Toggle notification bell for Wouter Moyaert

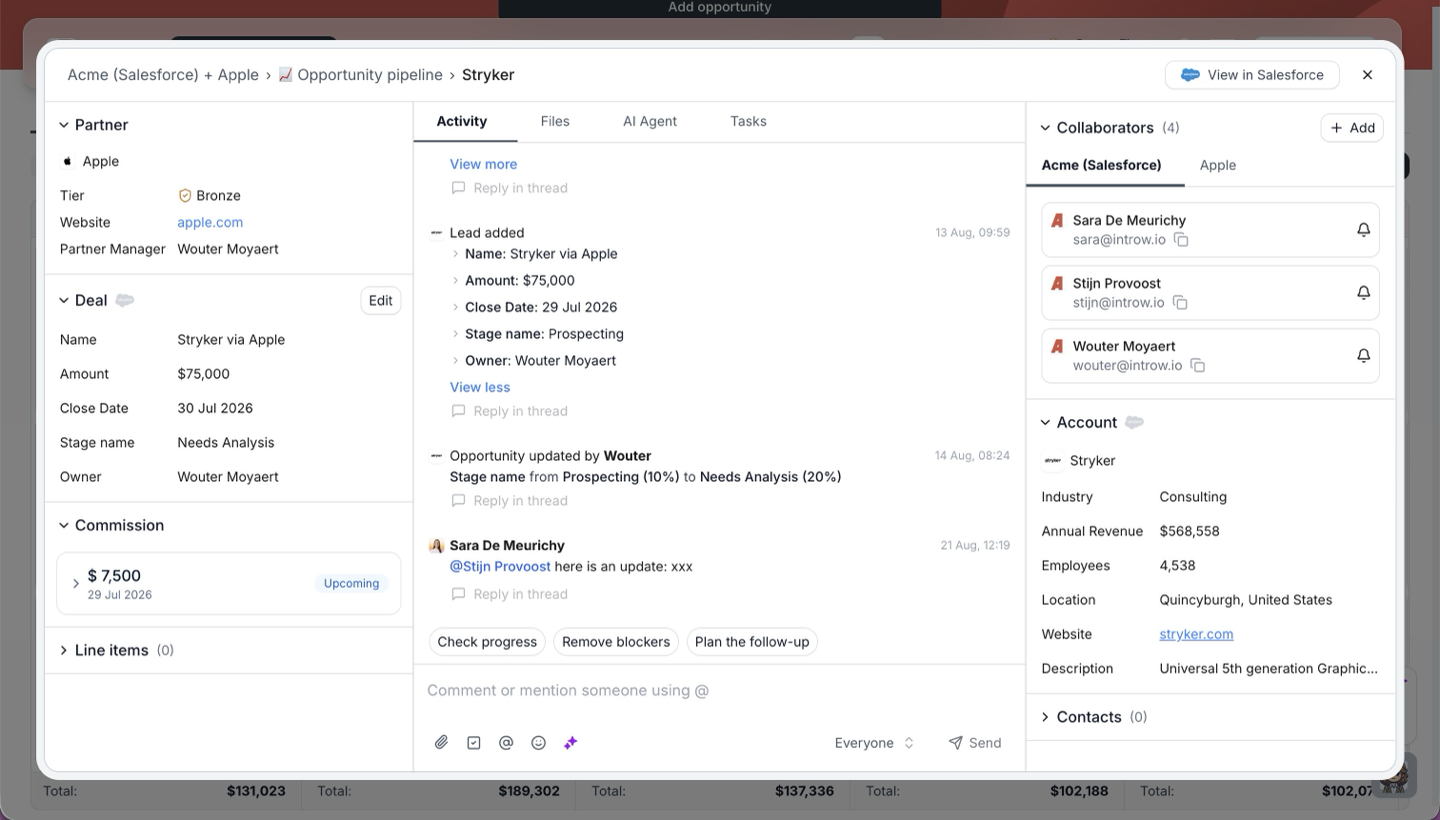1363,356
